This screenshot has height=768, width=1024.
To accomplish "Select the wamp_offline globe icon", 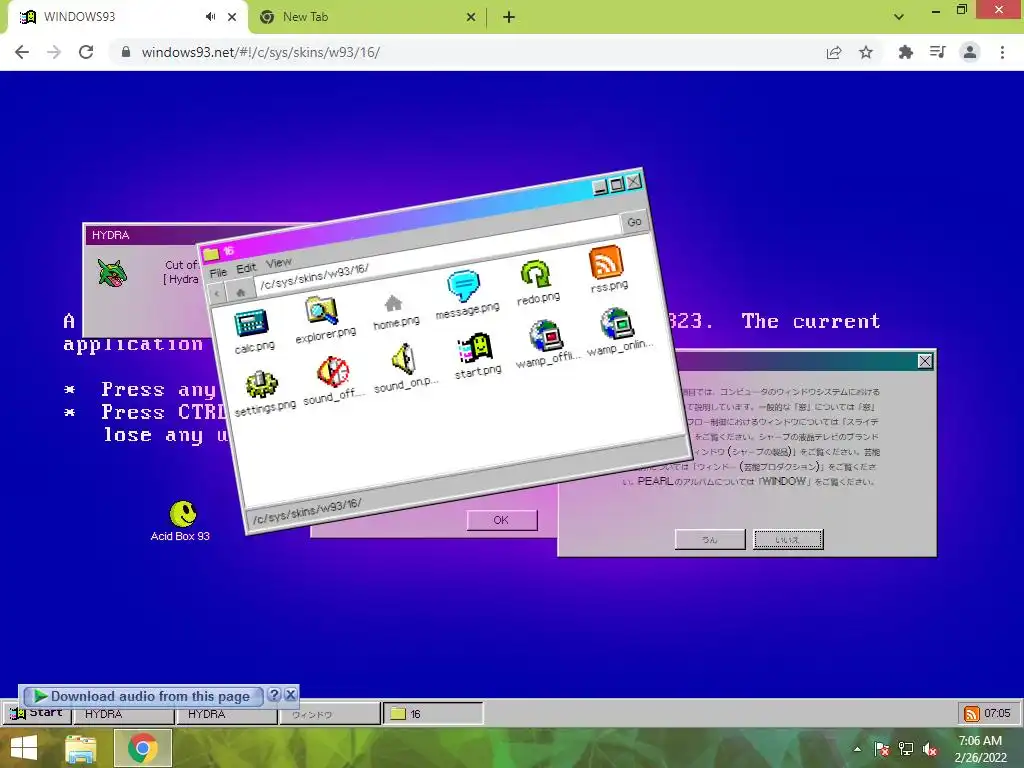I will (546, 336).
